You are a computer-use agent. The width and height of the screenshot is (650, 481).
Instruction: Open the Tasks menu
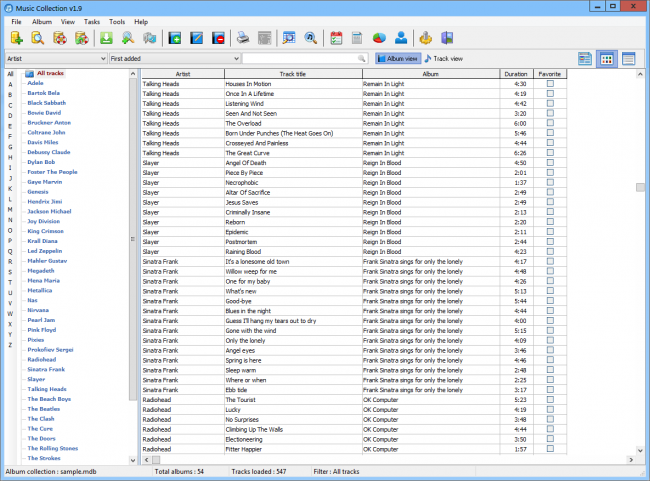click(x=92, y=22)
